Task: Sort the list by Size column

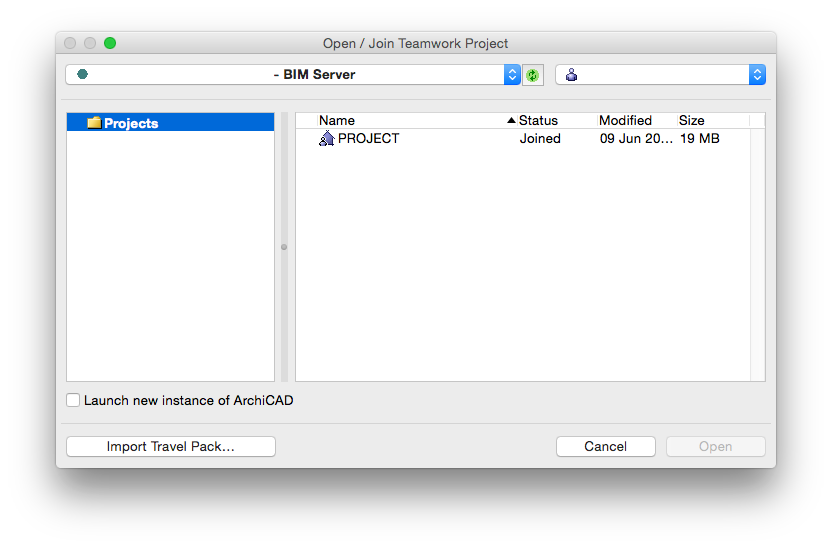Action: pyautogui.click(x=714, y=120)
